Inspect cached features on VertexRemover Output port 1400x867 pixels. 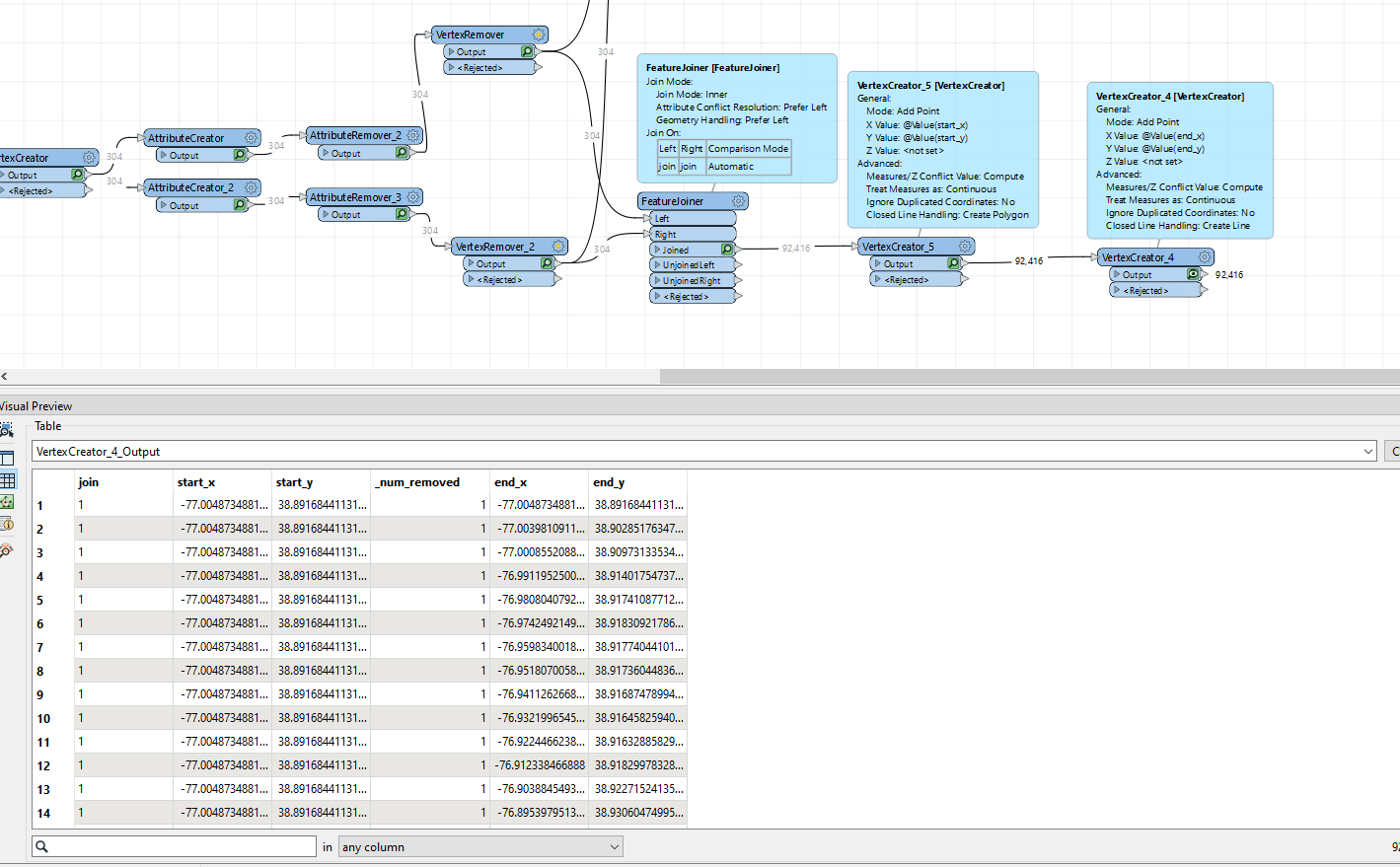[x=527, y=51]
